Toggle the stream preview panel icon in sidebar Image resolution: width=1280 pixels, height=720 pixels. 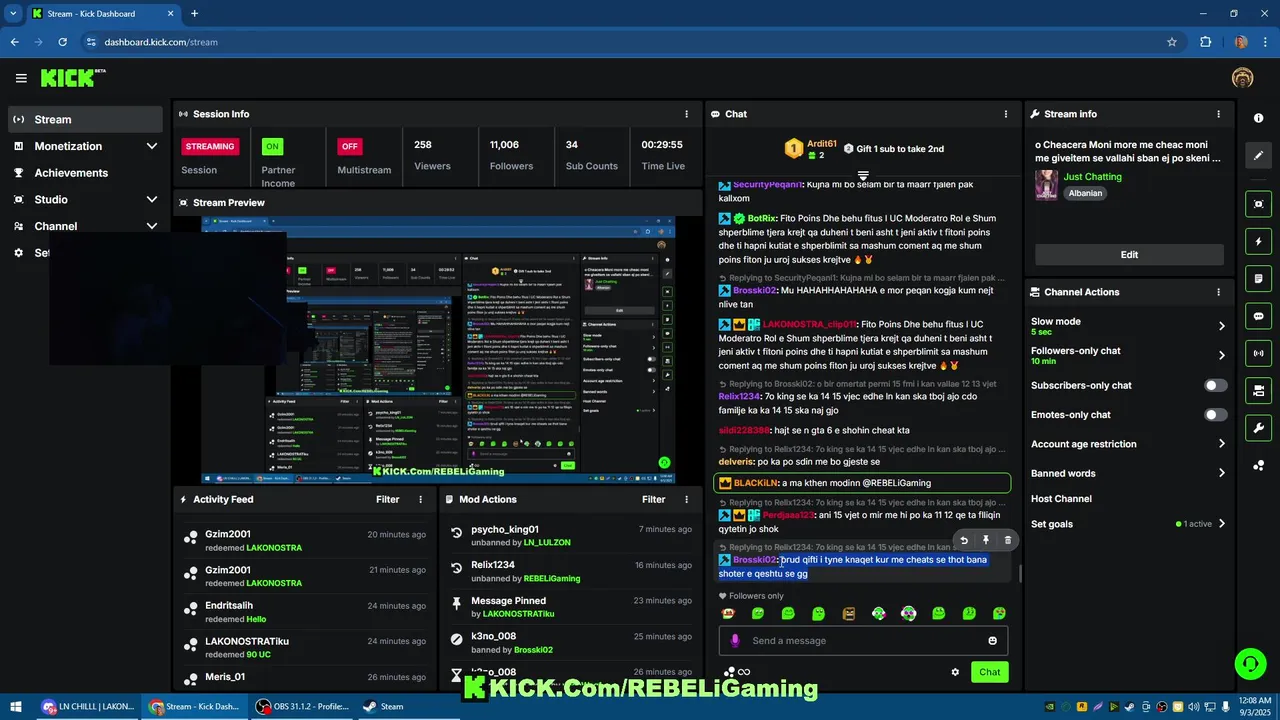point(1258,204)
